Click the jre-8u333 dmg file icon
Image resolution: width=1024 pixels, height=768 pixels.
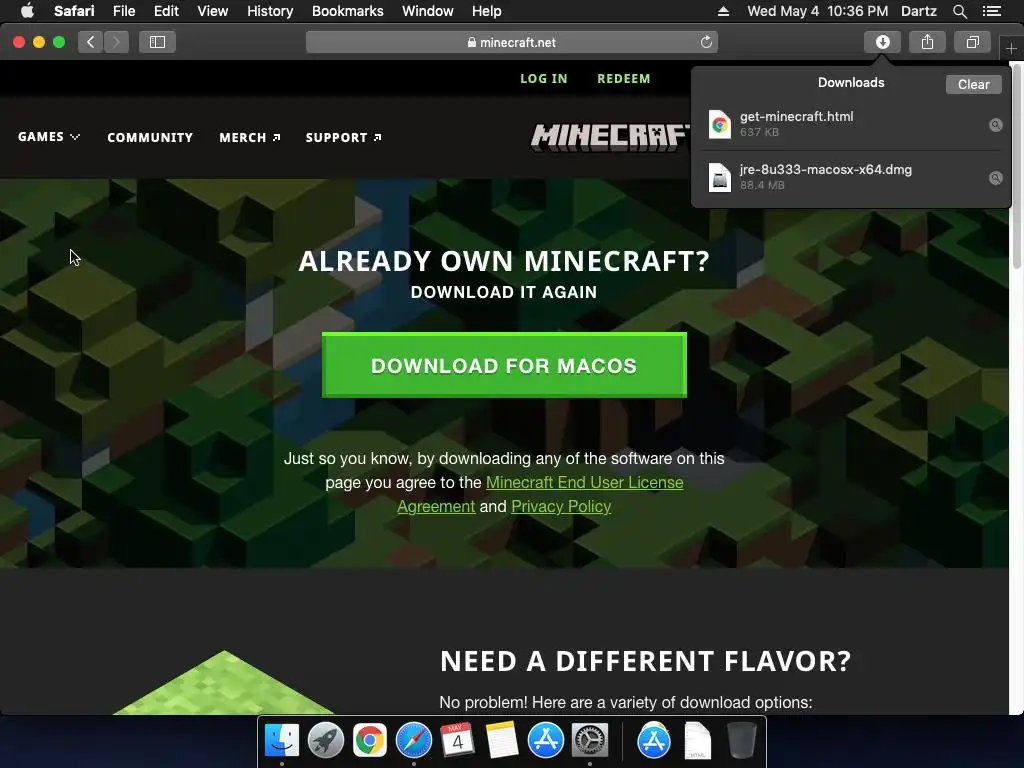(720, 177)
